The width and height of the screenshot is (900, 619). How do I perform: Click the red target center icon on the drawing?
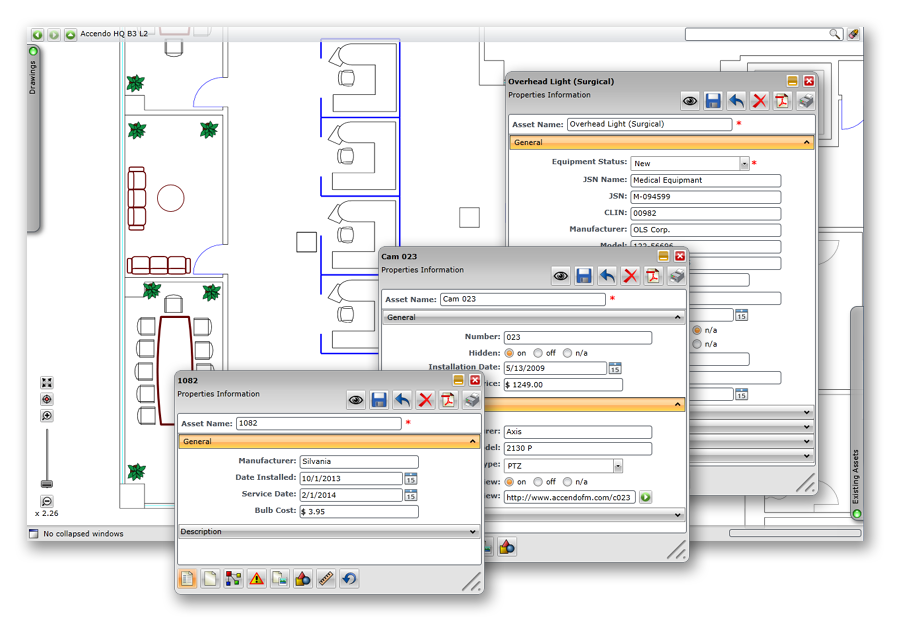(47, 399)
